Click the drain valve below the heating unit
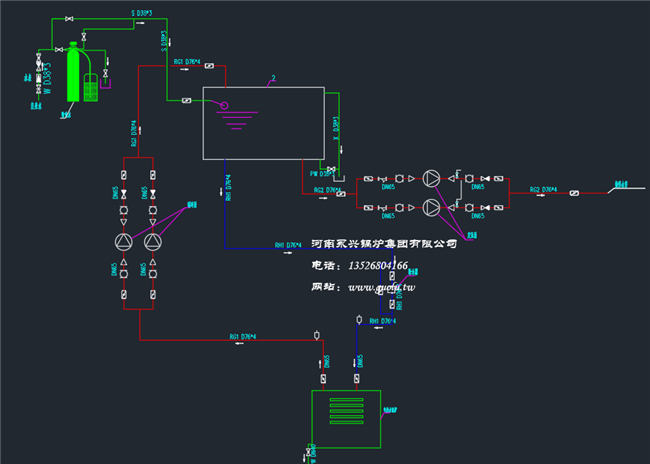 (308, 452)
